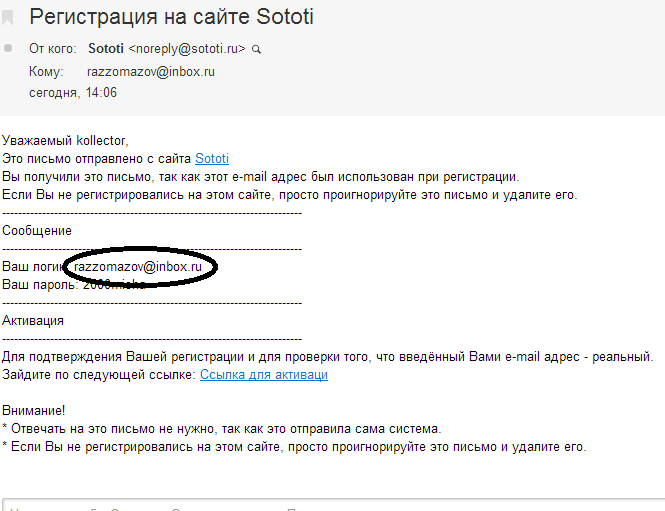
Task: Click the От кого: label
Action: (53, 48)
